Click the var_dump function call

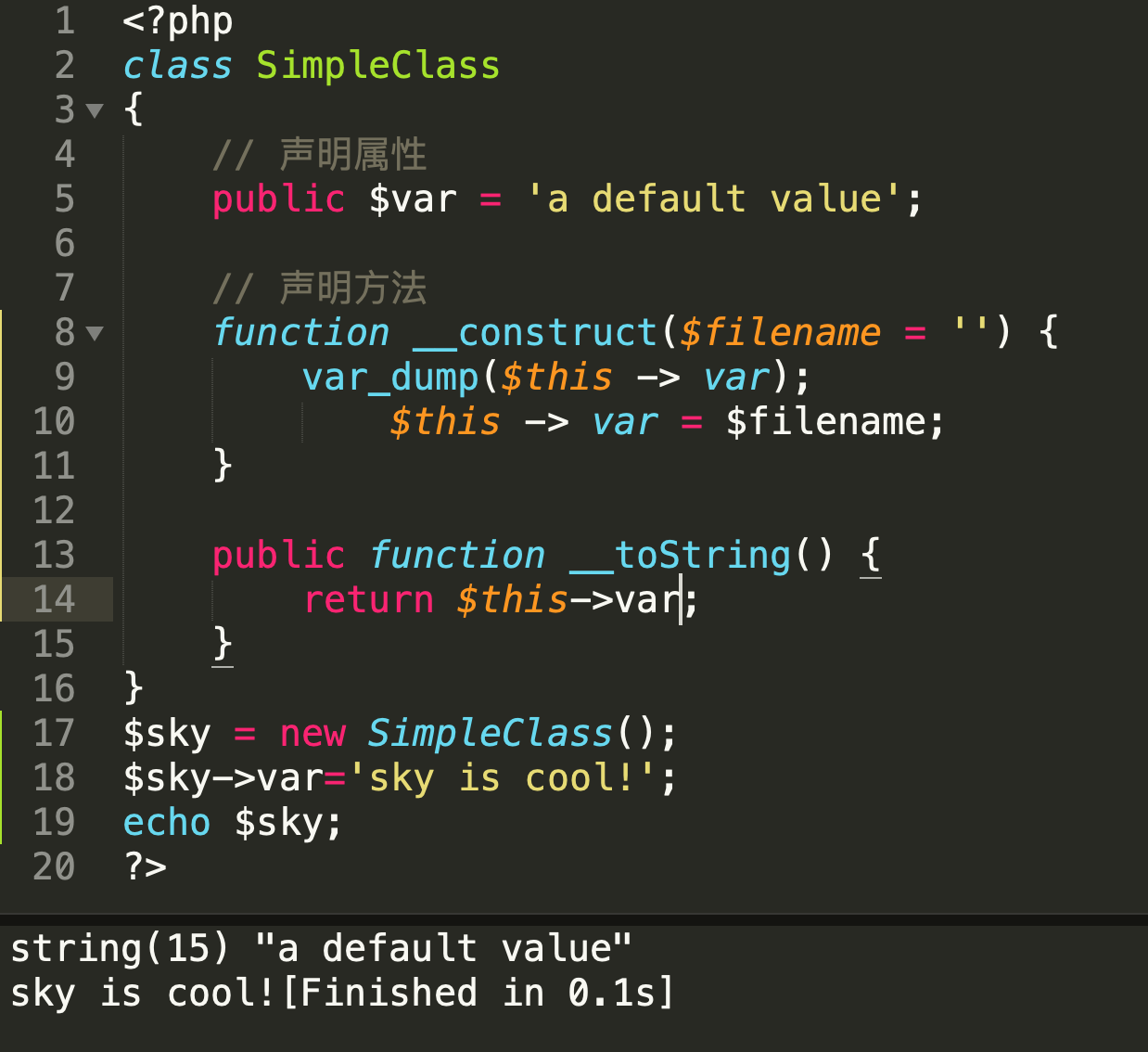(x=389, y=378)
